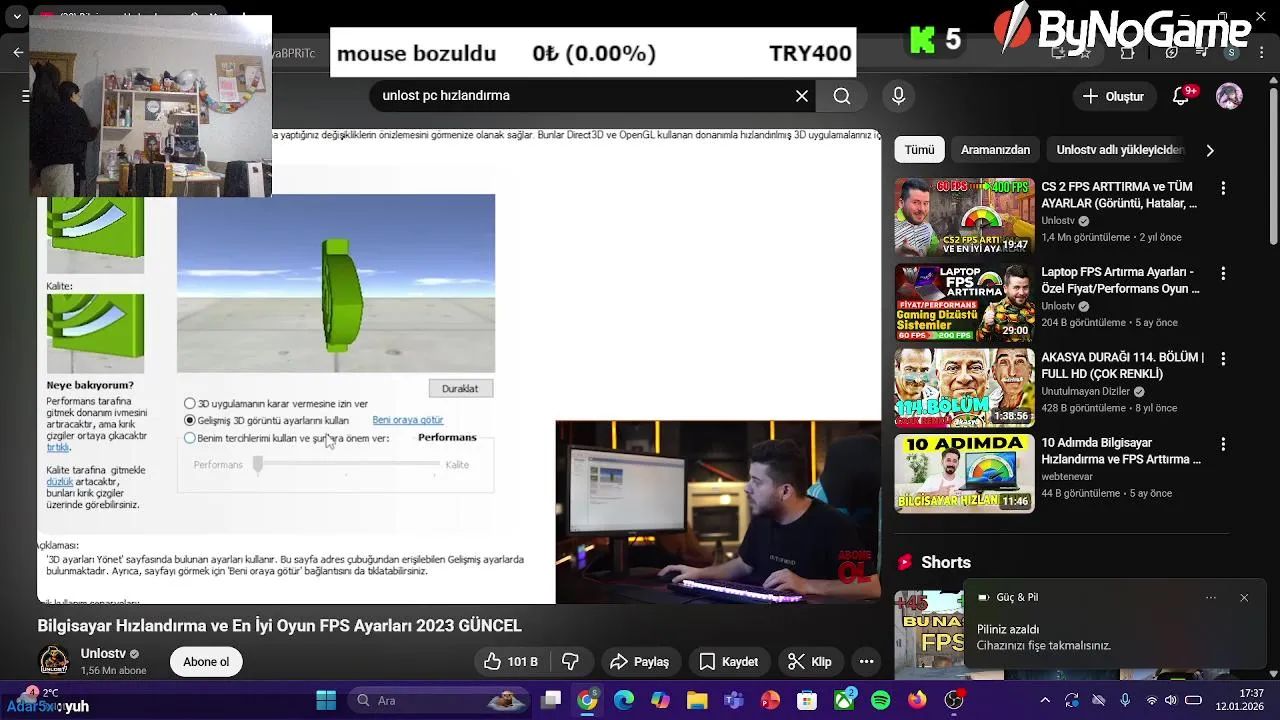Open Laptop FPS Artırma video thumbnail
Image resolution: width=1280 pixels, height=720 pixels.
point(964,302)
